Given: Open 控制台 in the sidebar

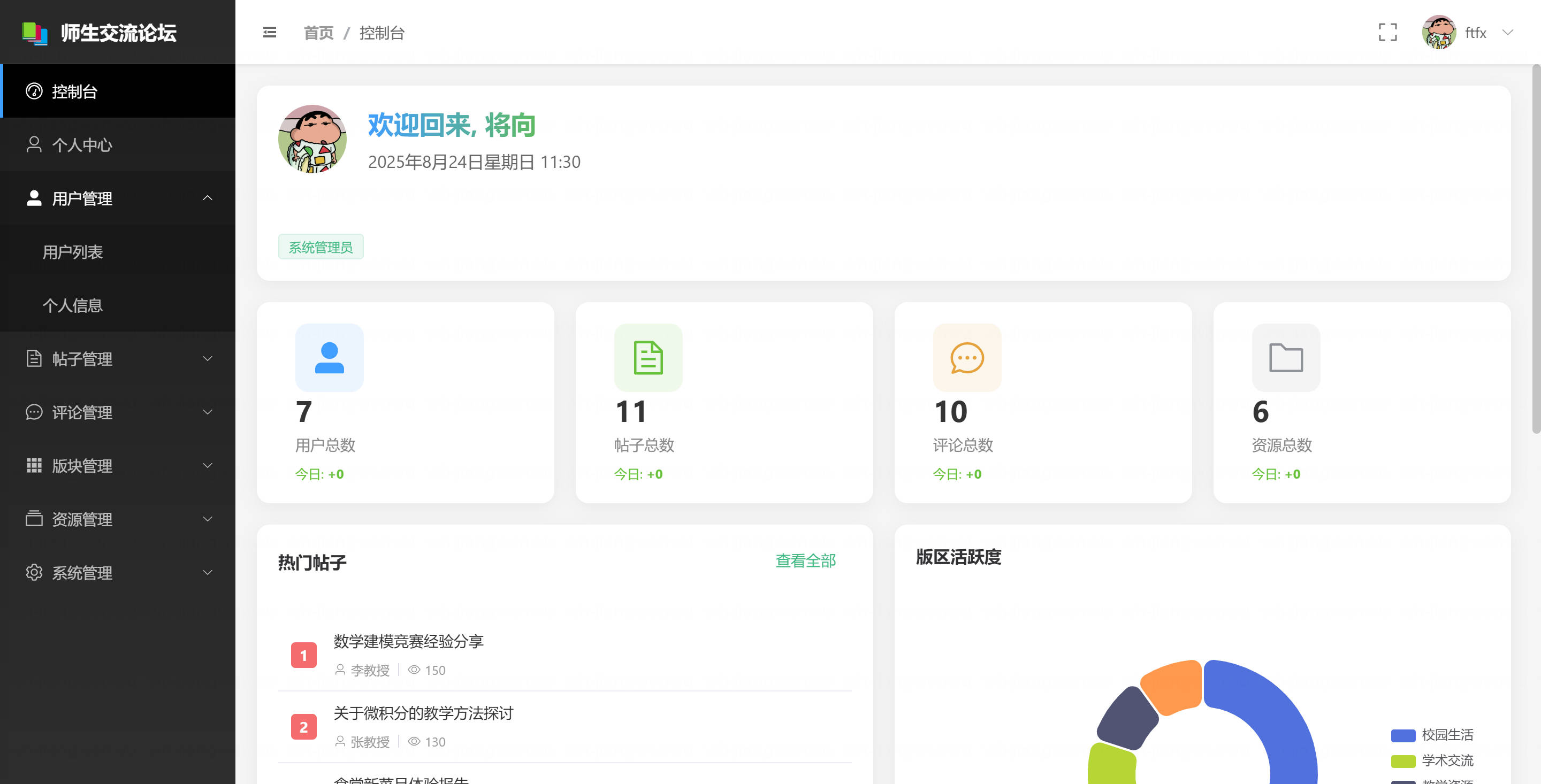Looking at the screenshot, I should [x=118, y=91].
